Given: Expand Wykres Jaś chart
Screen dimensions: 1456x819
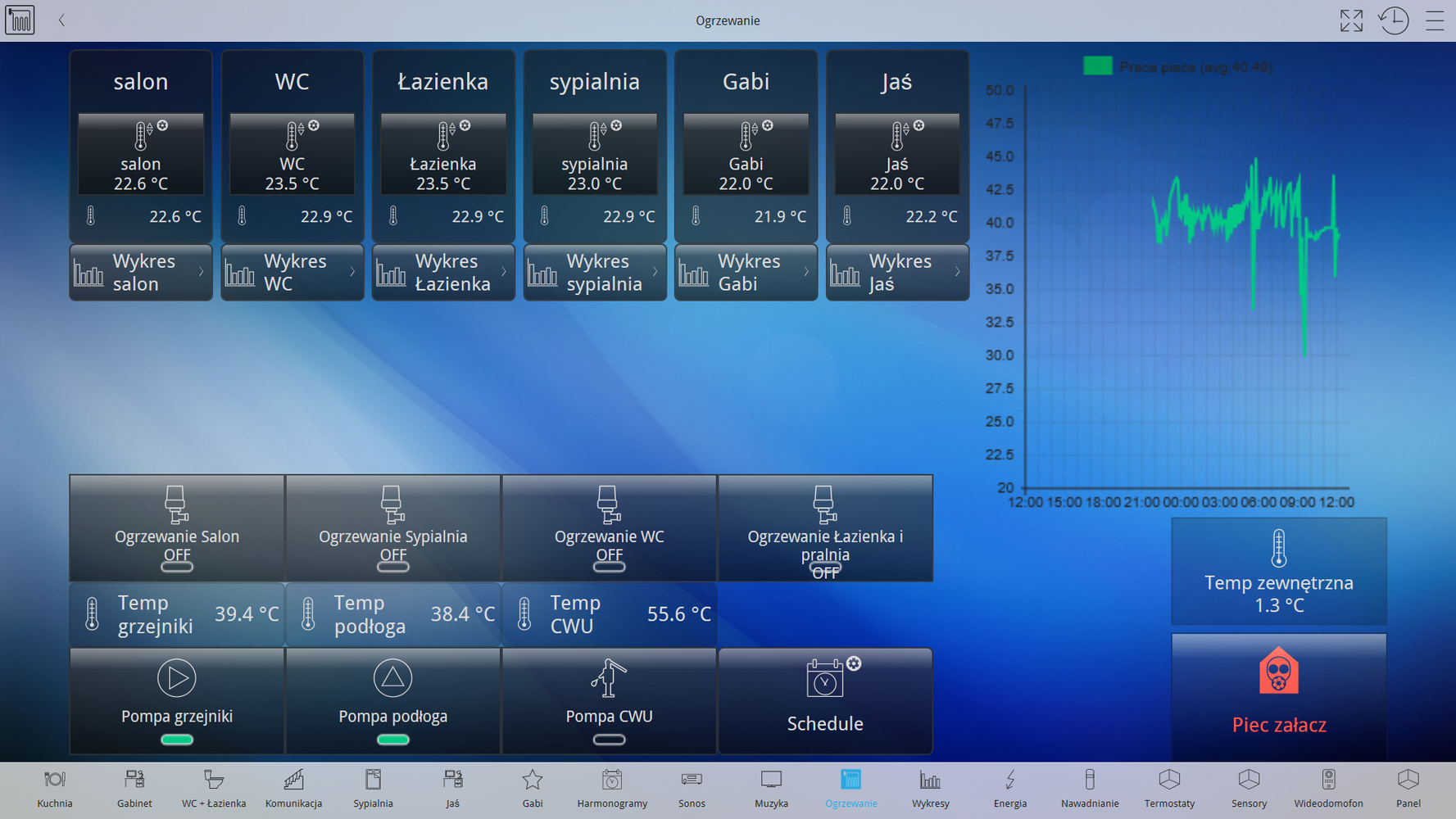Looking at the screenshot, I should (897, 273).
